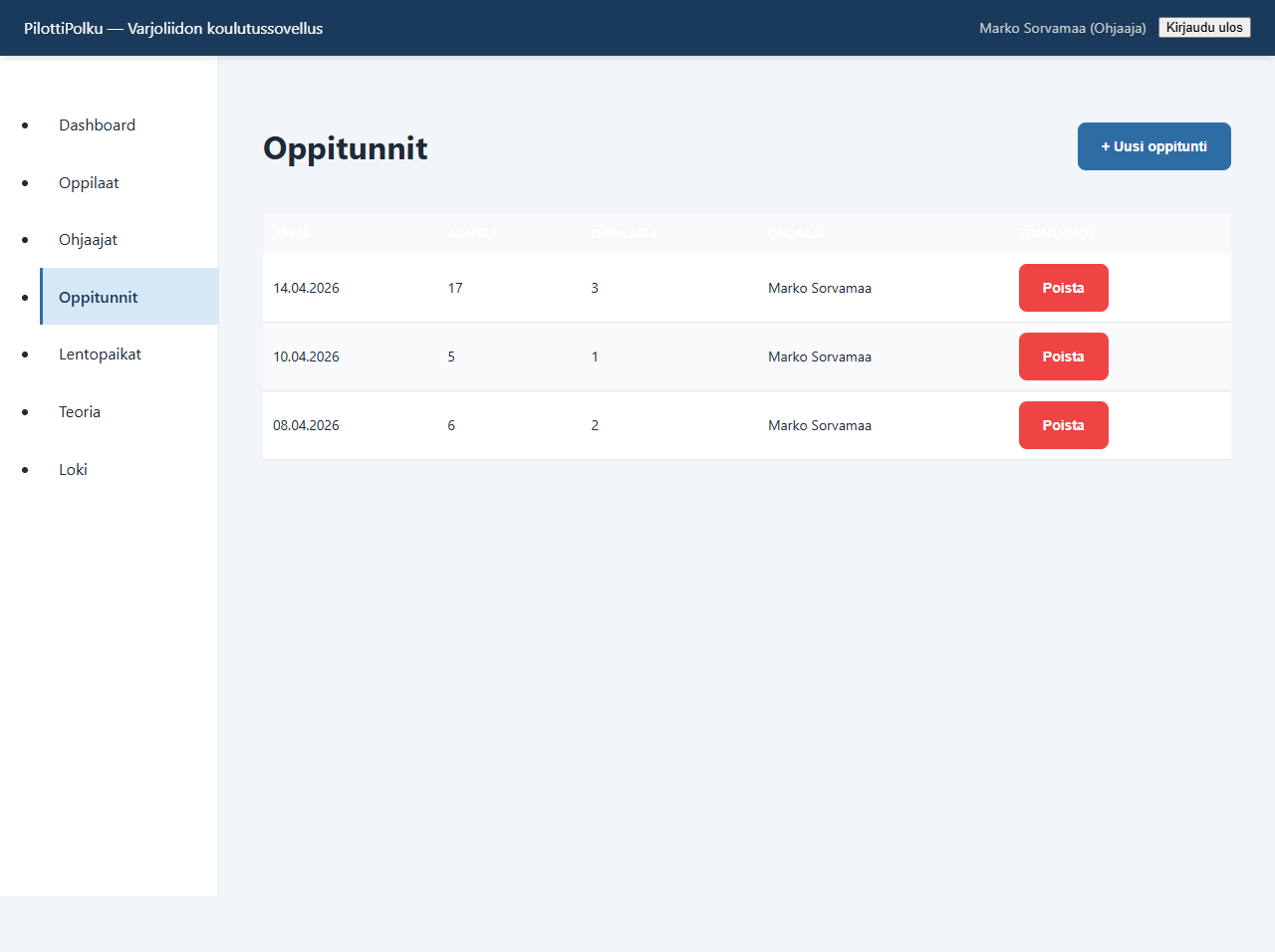Image resolution: width=1275 pixels, height=952 pixels.
Task: Click the Päivä column header
Action: pyautogui.click(x=292, y=234)
